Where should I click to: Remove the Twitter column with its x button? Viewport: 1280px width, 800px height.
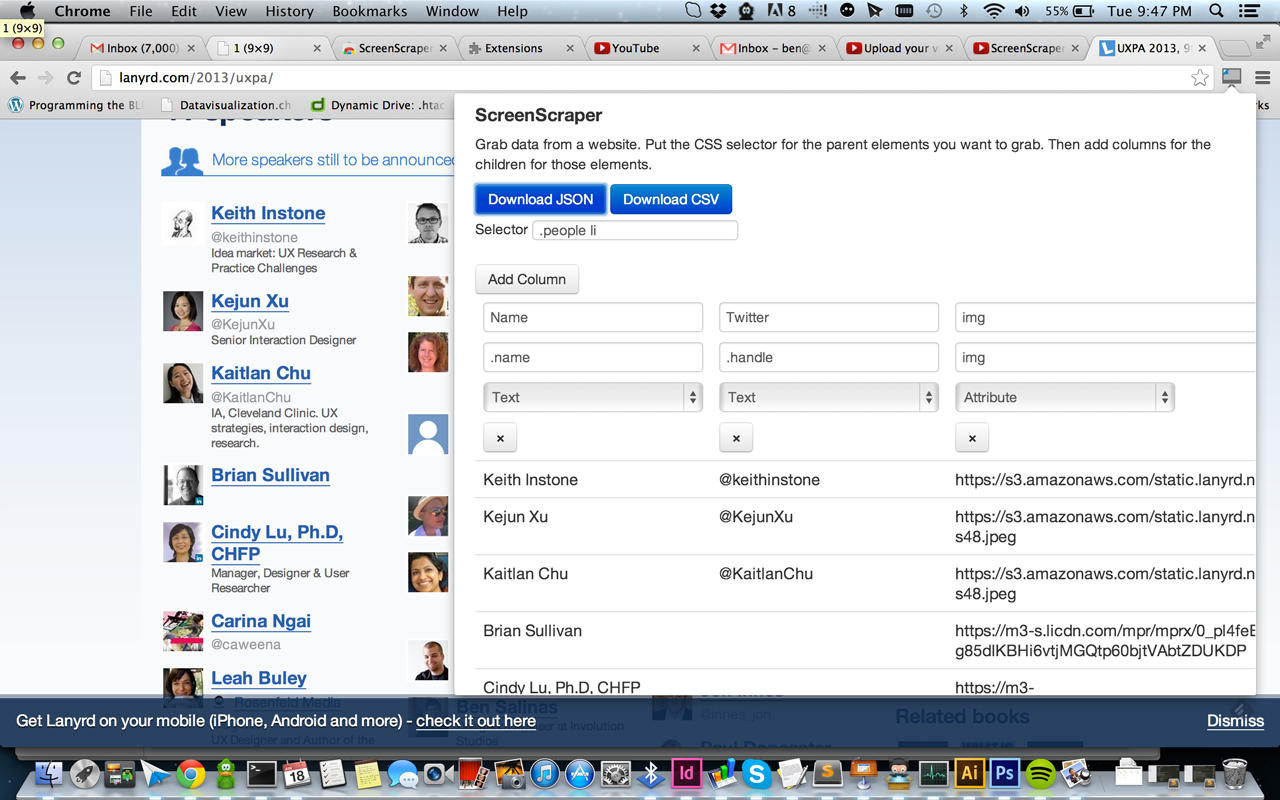tap(736, 438)
